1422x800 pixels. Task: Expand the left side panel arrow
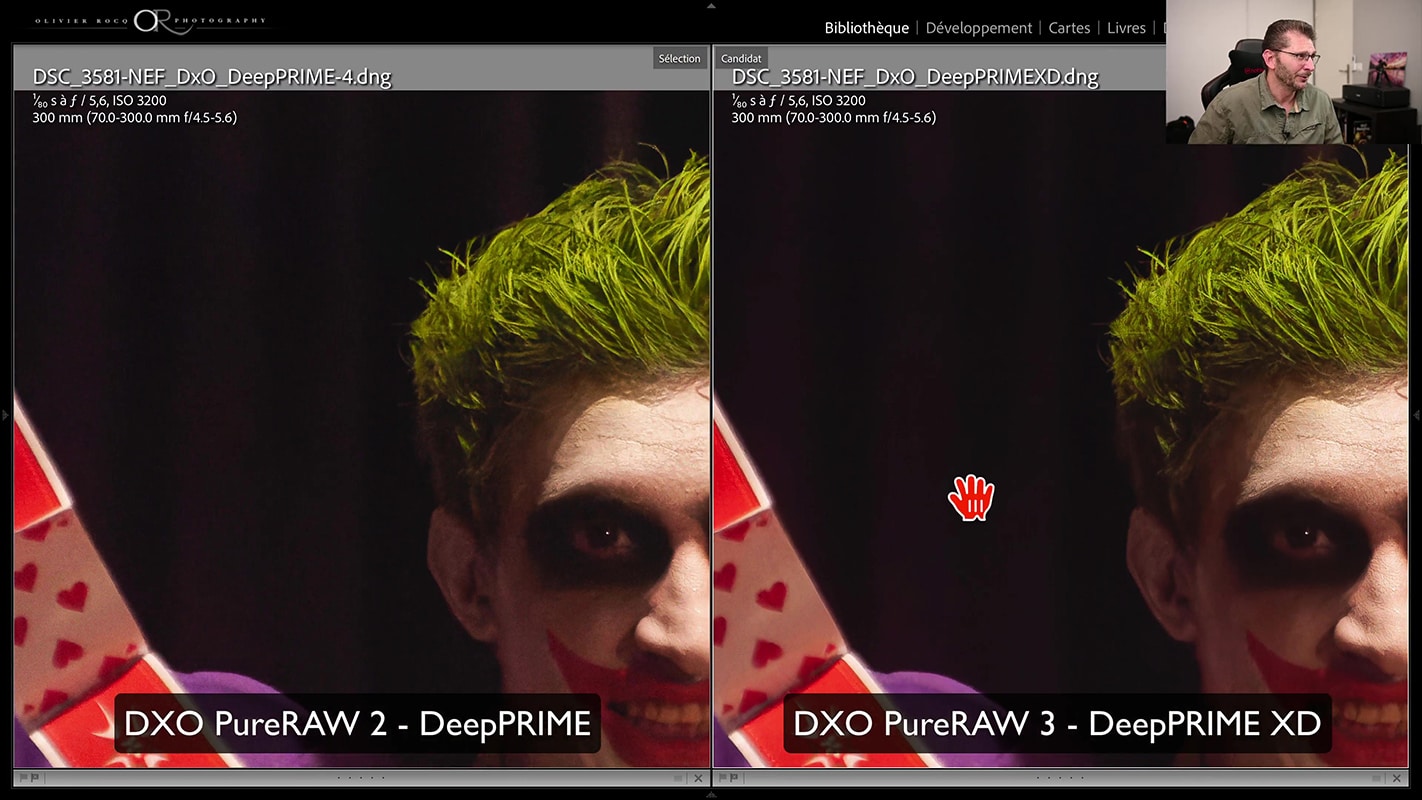tap(5, 414)
